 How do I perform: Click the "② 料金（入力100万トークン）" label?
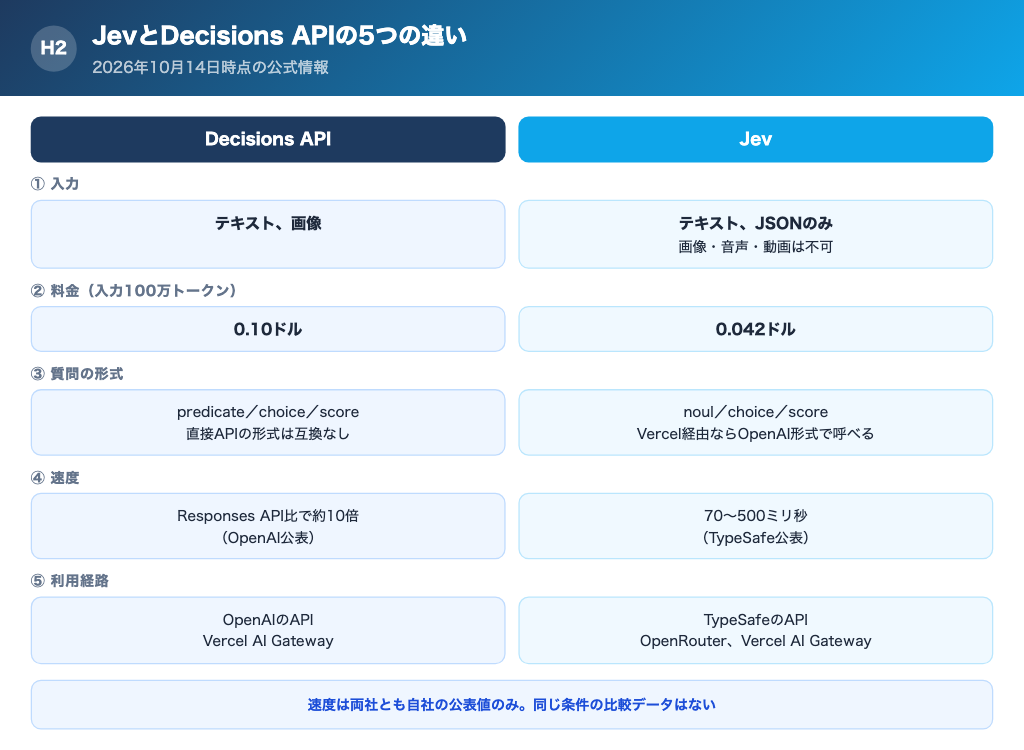[x=133, y=291]
